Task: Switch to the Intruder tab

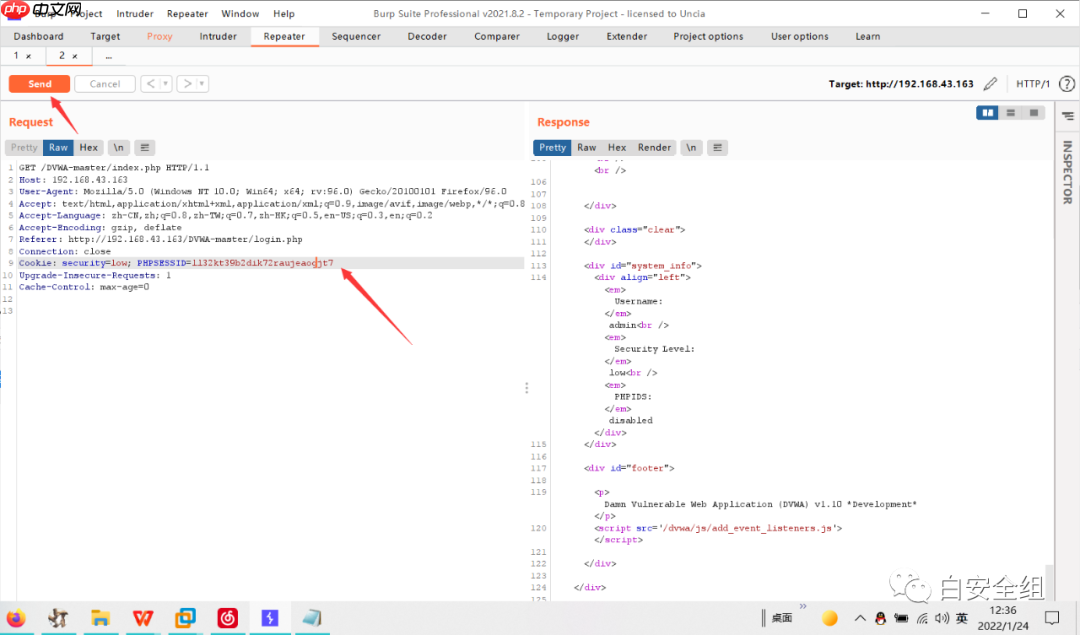Action: 218,37
